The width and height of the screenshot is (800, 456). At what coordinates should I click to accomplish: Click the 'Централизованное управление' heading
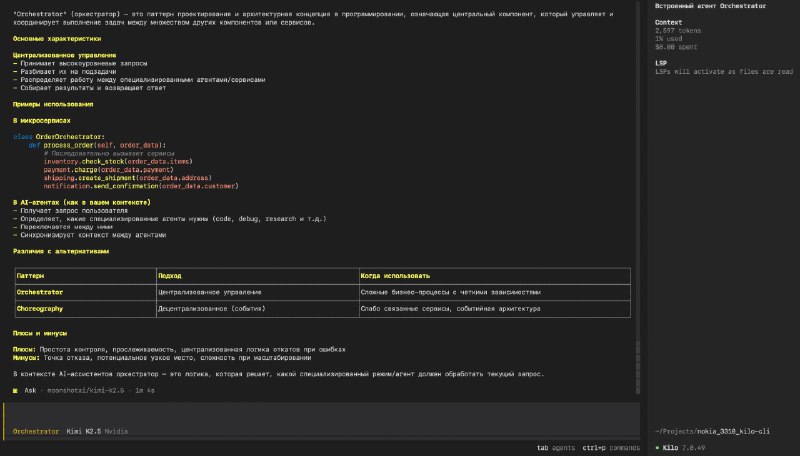click(x=64, y=55)
